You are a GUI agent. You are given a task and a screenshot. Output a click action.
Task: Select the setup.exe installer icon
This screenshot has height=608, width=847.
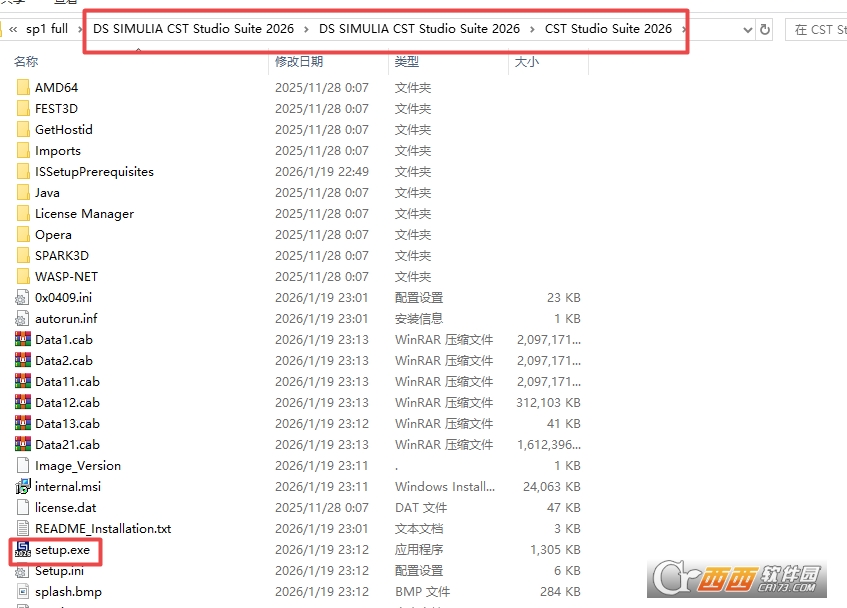(x=23, y=549)
